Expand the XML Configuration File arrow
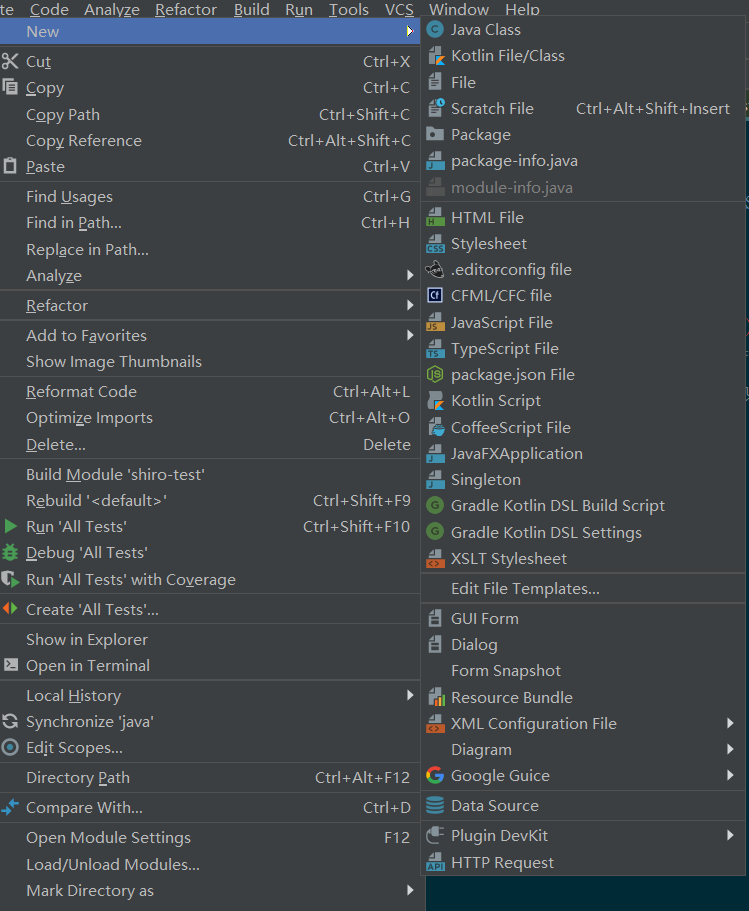This screenshot has width=749, height=911. (x=730, y=723)
